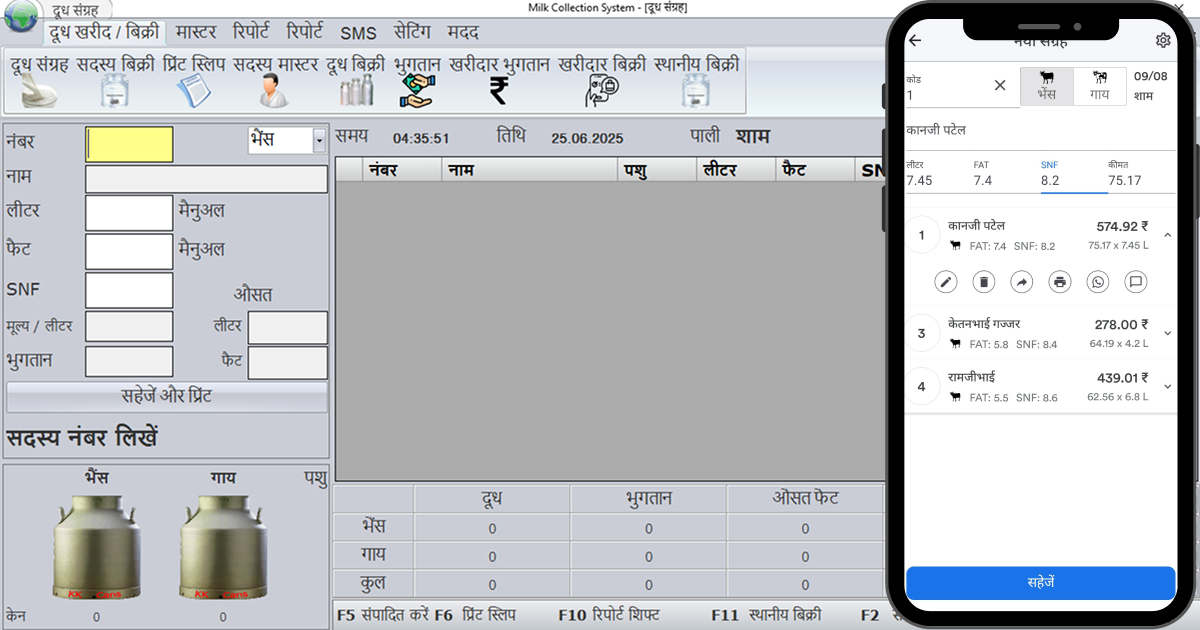Share entry through the WhatsApp icon
This screenshot has height=630, width=1200.
click(x=1098, y=281)
